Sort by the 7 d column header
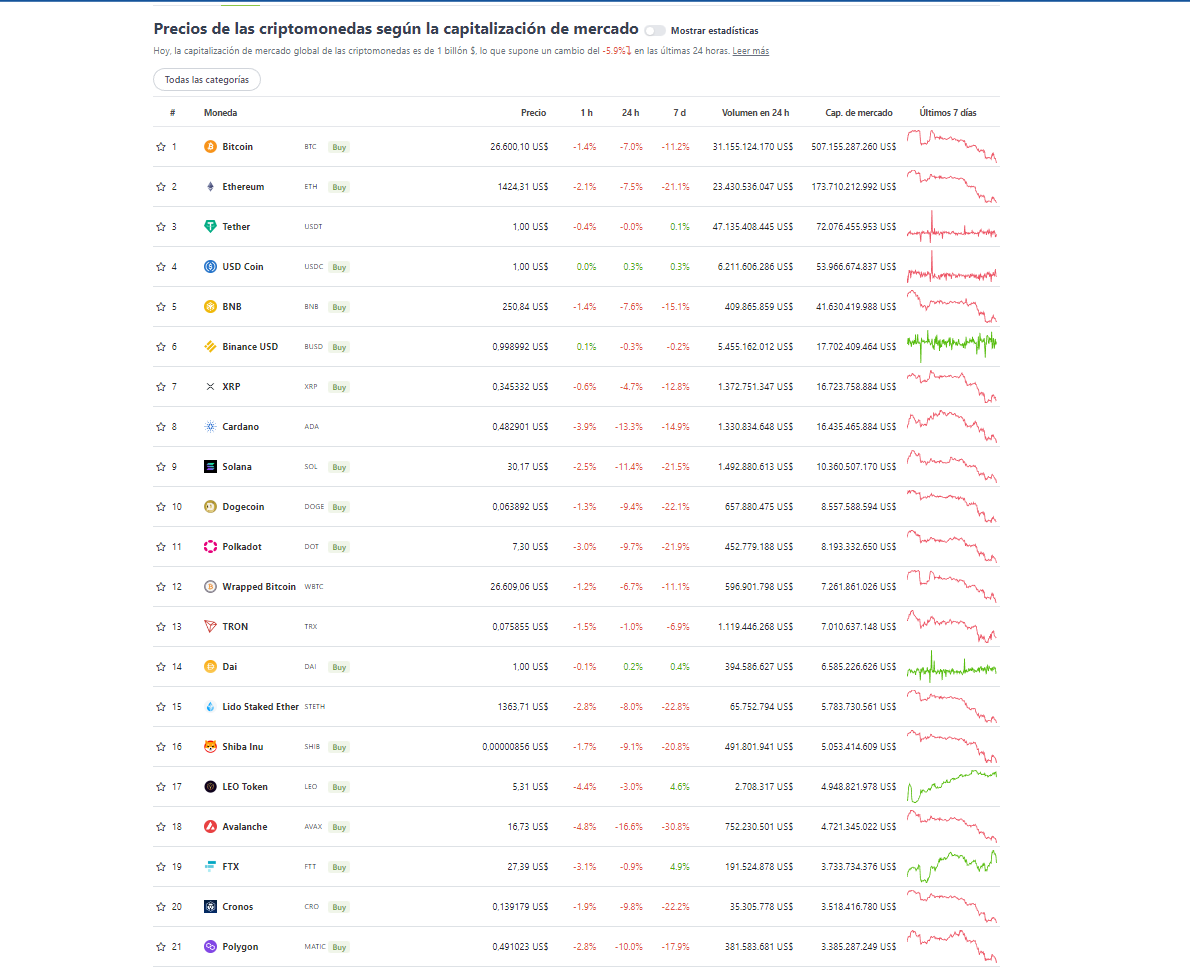Viewport: 1190px width, 967px height. [x=679, y=112]
